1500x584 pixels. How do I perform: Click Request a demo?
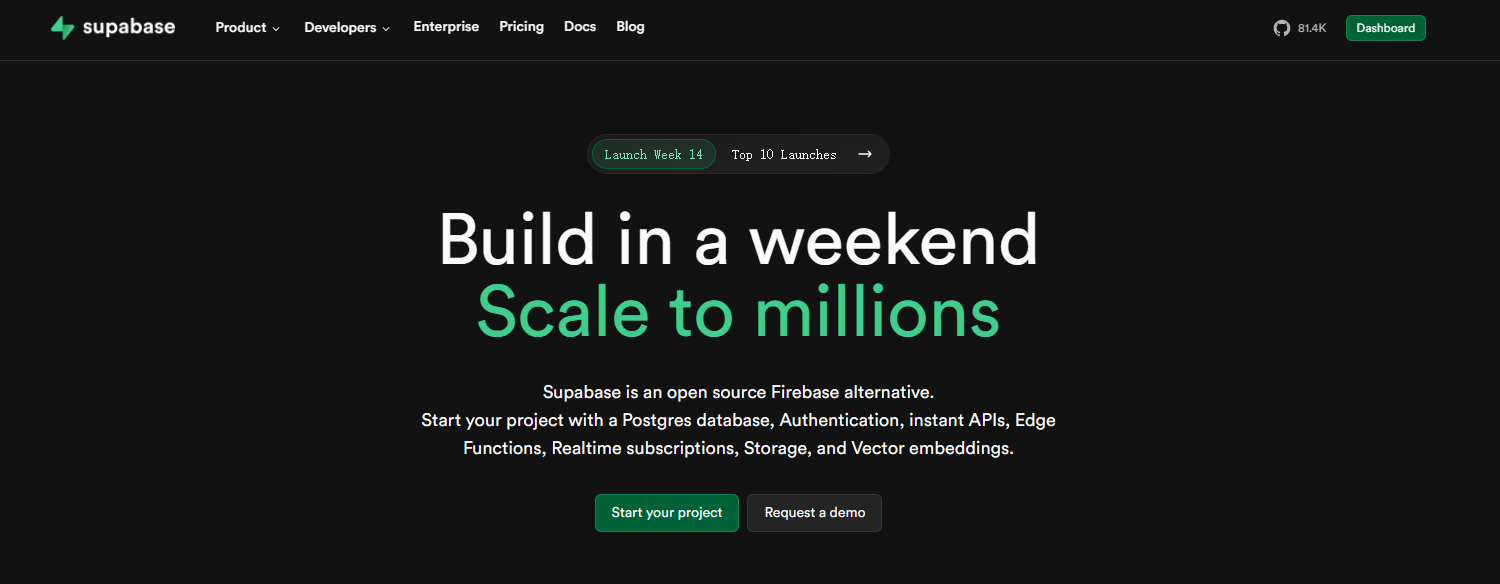tap(815, 513)
